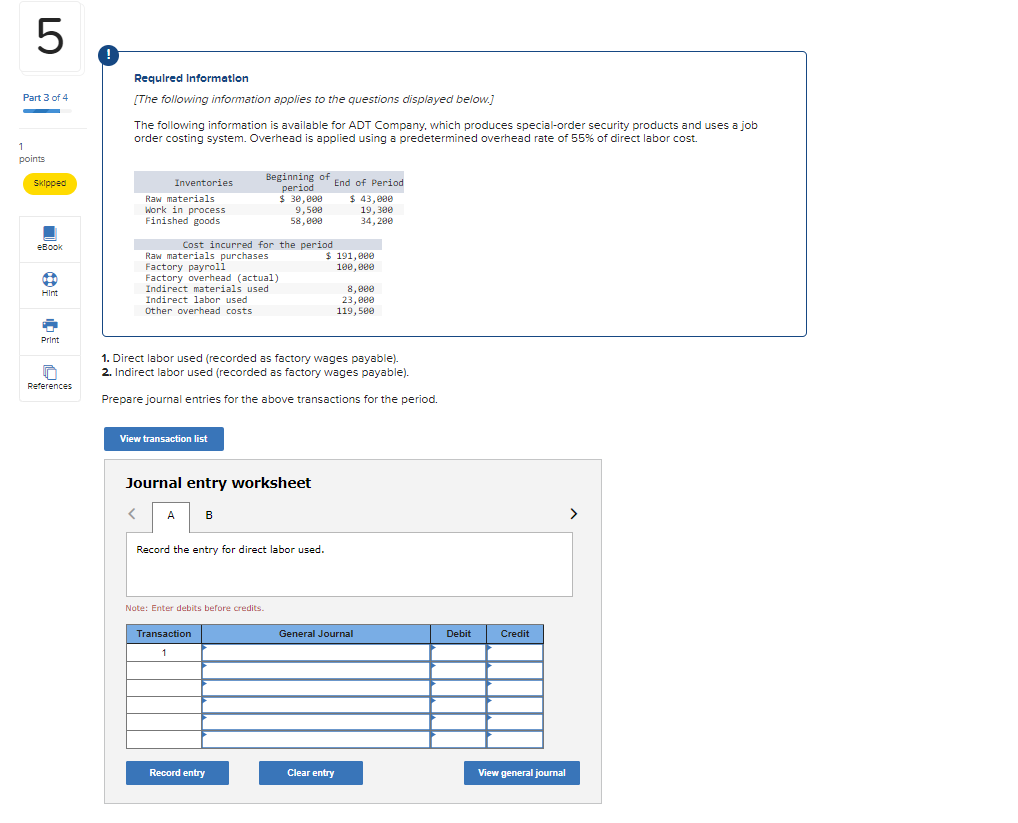Click the Work in process row label
Image resolution: width=1018 pixels, height=823 pixels.
[185, 210]
